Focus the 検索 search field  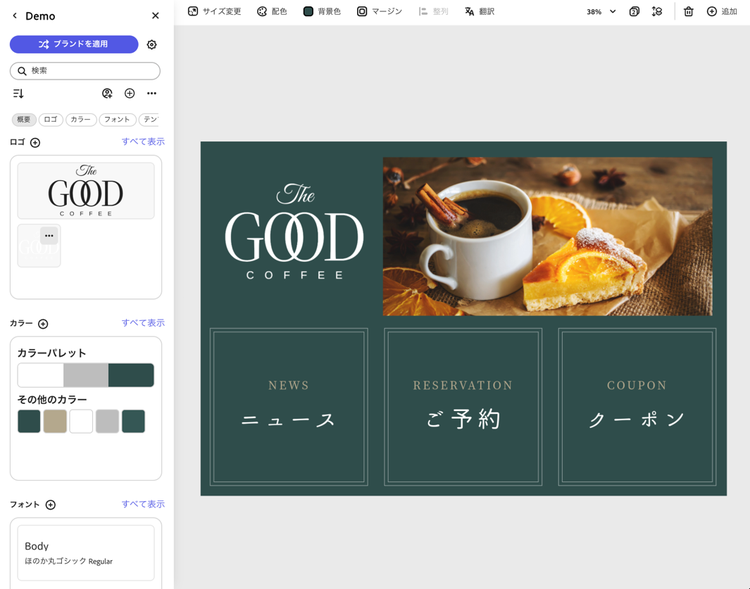(x=85, y=71)
